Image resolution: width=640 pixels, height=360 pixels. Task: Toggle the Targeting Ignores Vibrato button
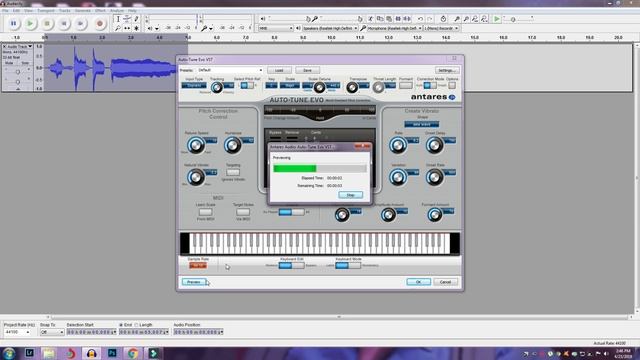[x=233, y=172]
